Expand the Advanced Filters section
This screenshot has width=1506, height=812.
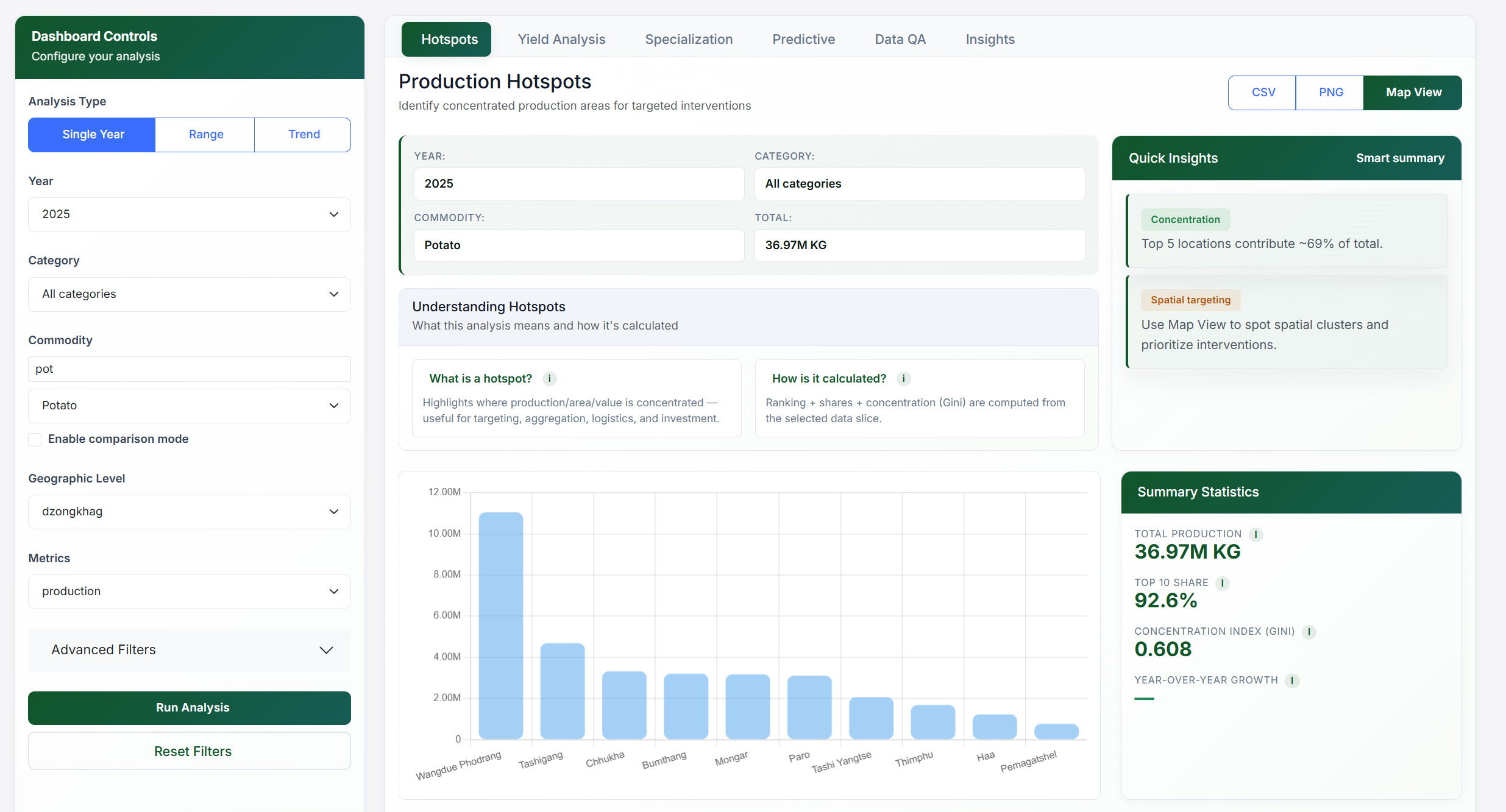[189, 650]
